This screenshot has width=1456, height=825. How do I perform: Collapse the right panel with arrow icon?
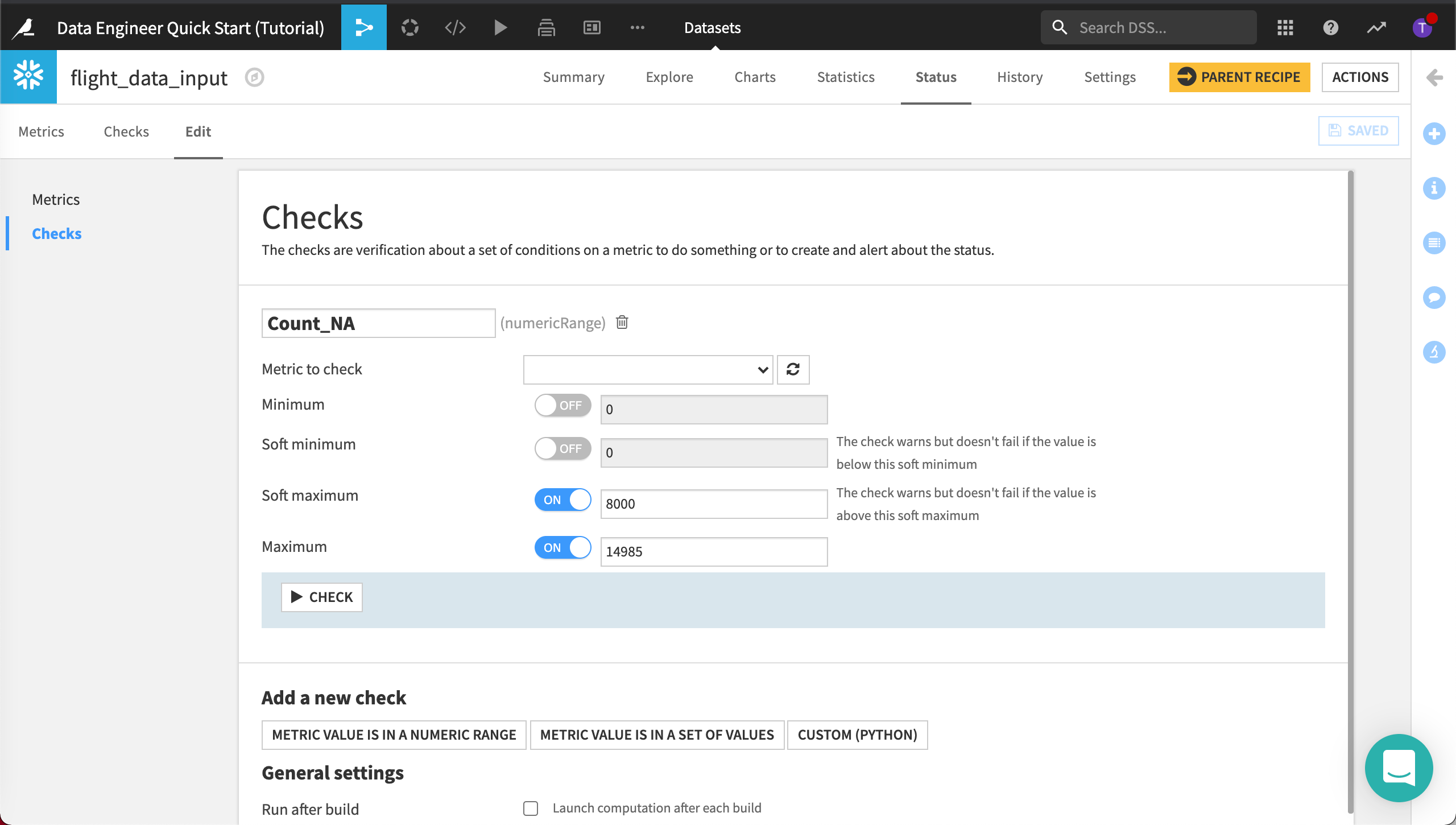(x=1434, y=77)
